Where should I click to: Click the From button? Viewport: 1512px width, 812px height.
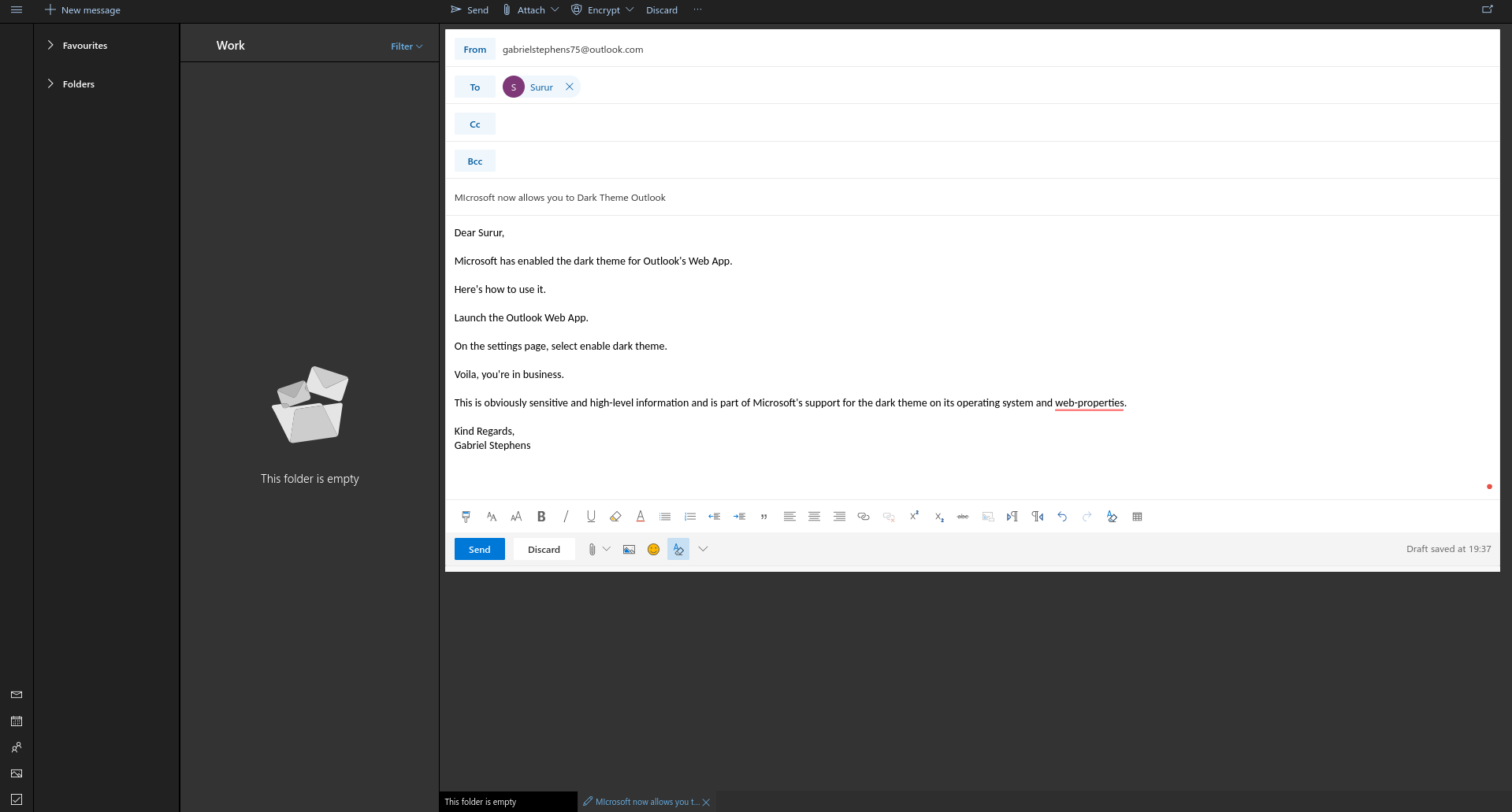475,50
